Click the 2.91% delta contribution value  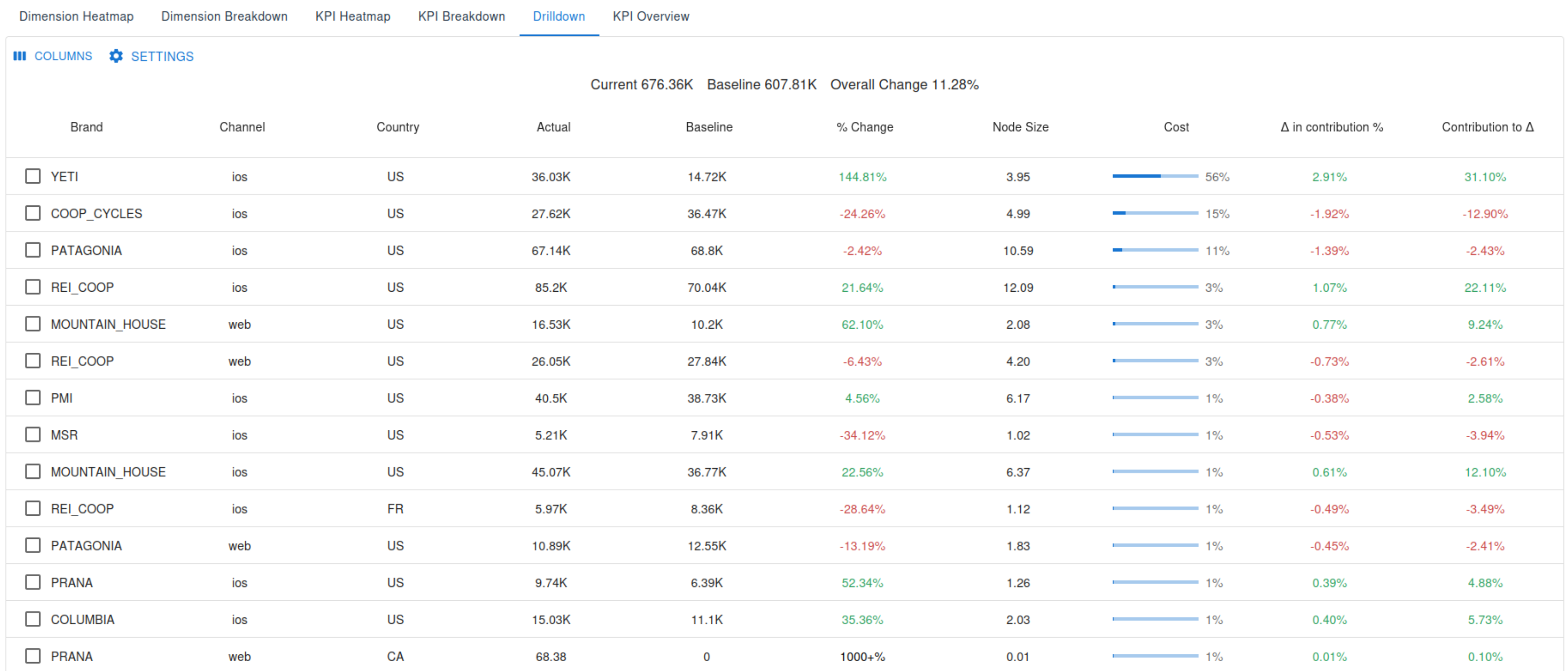click(1329, 176)
